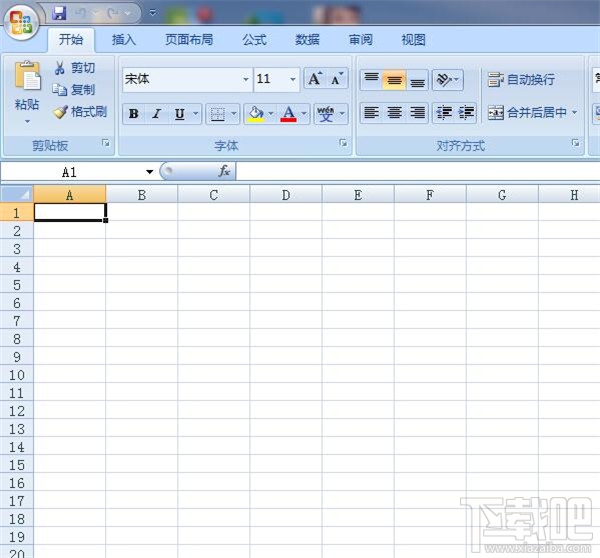Open the Name Box dropdown arrow
The width and height of the screenshot is (600, 558).
click(x=149, y=172)
